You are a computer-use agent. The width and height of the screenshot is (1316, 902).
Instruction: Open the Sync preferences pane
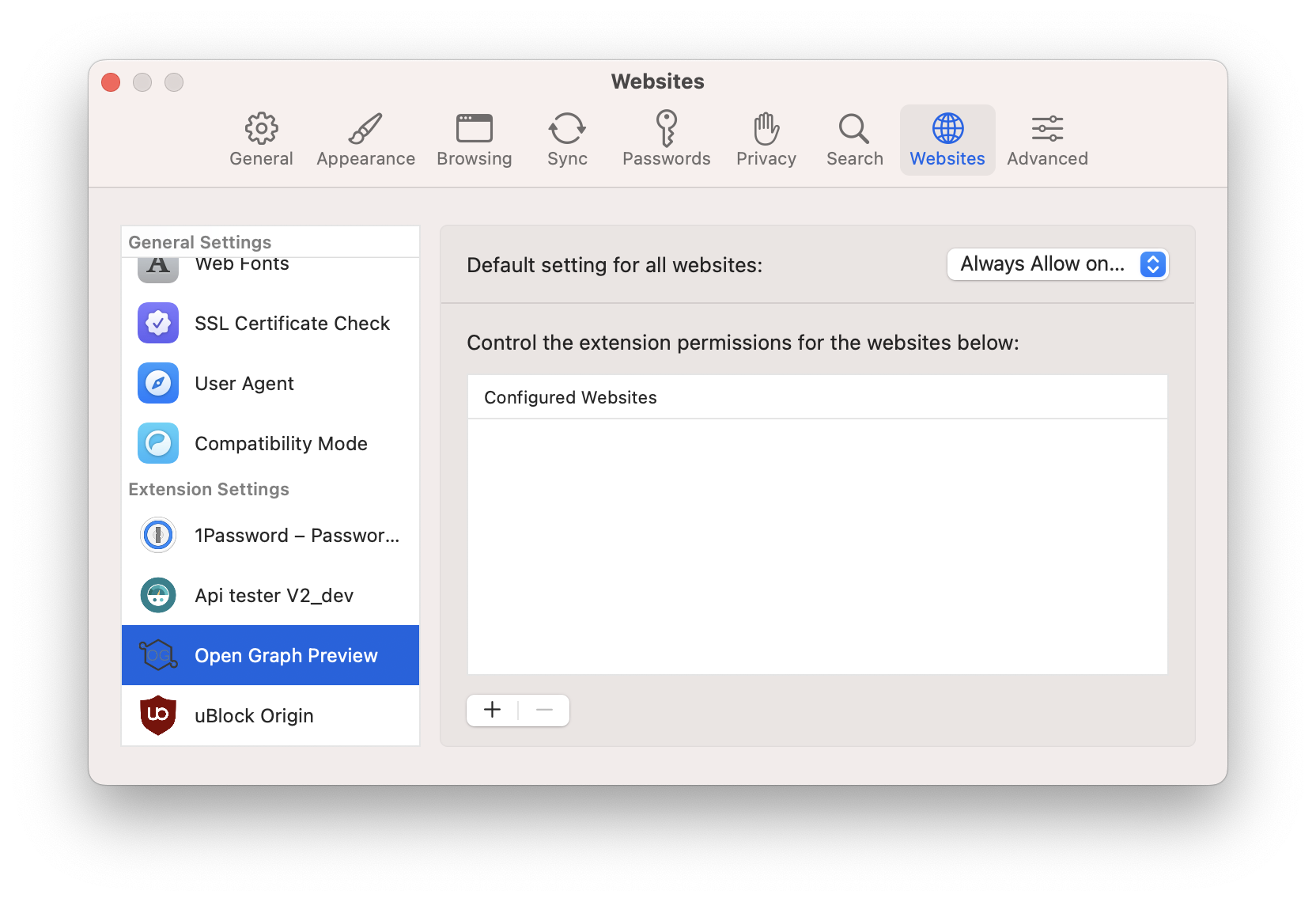(567, 139)
